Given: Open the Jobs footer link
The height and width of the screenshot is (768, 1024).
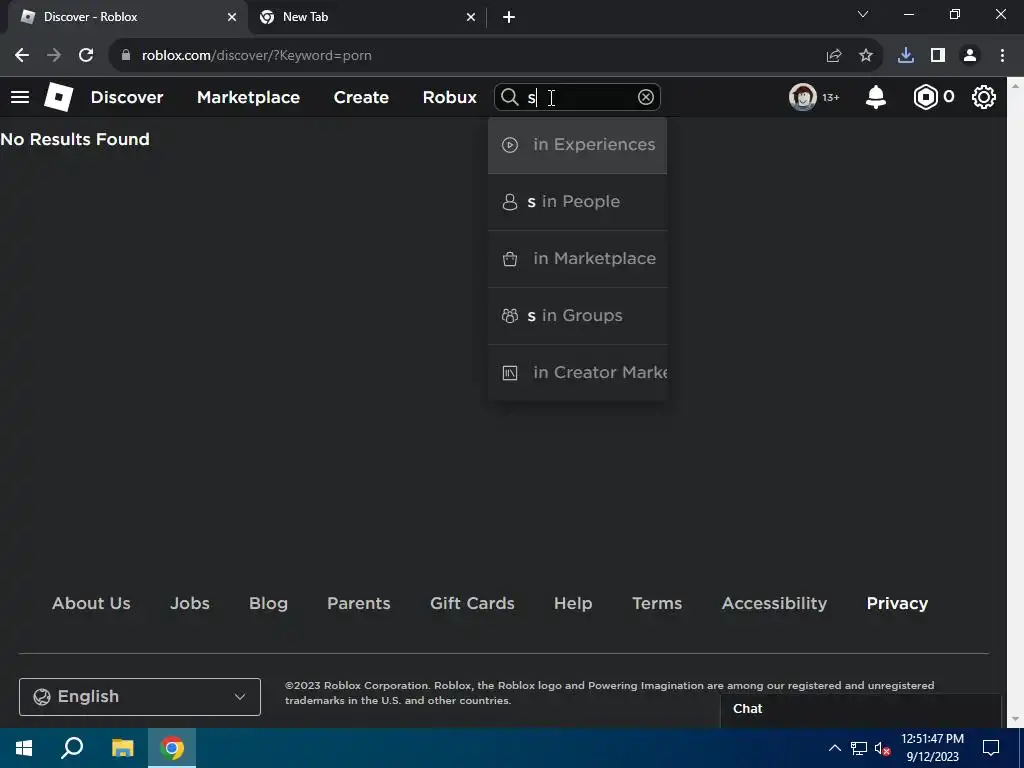Looking at the screenshot, I should 189,603.
